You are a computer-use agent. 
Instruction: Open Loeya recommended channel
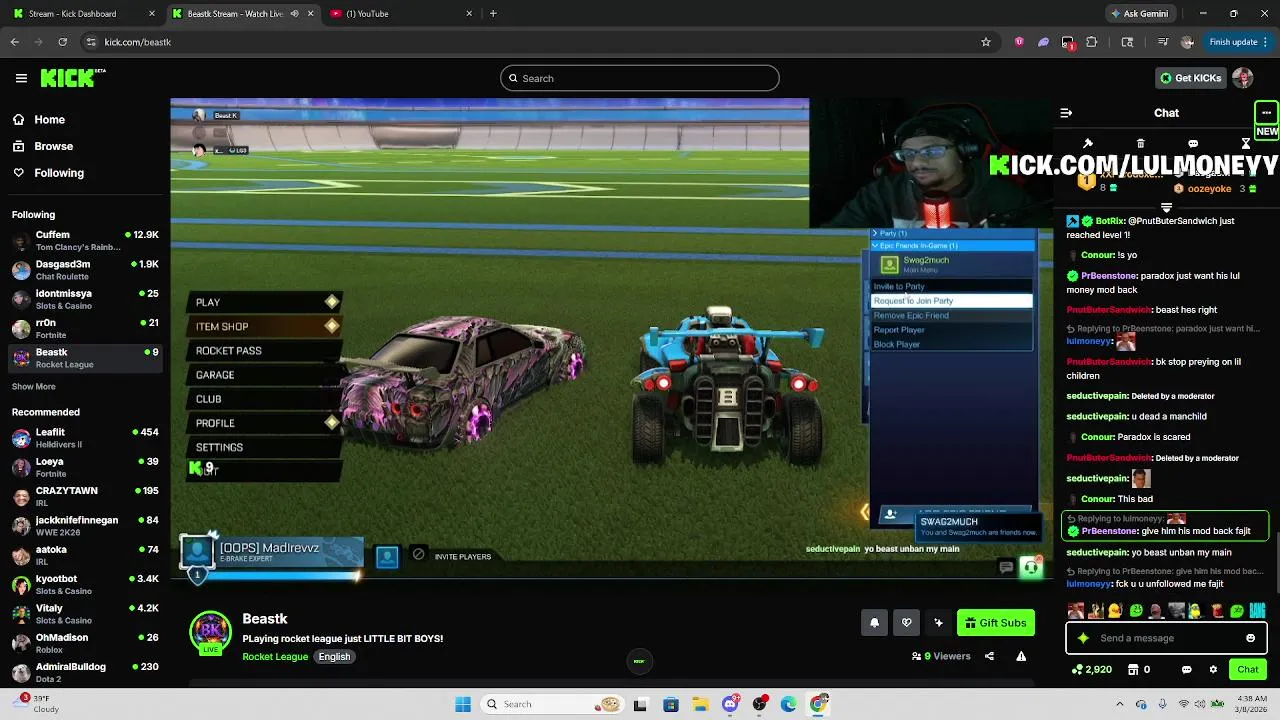coord(84,467)
